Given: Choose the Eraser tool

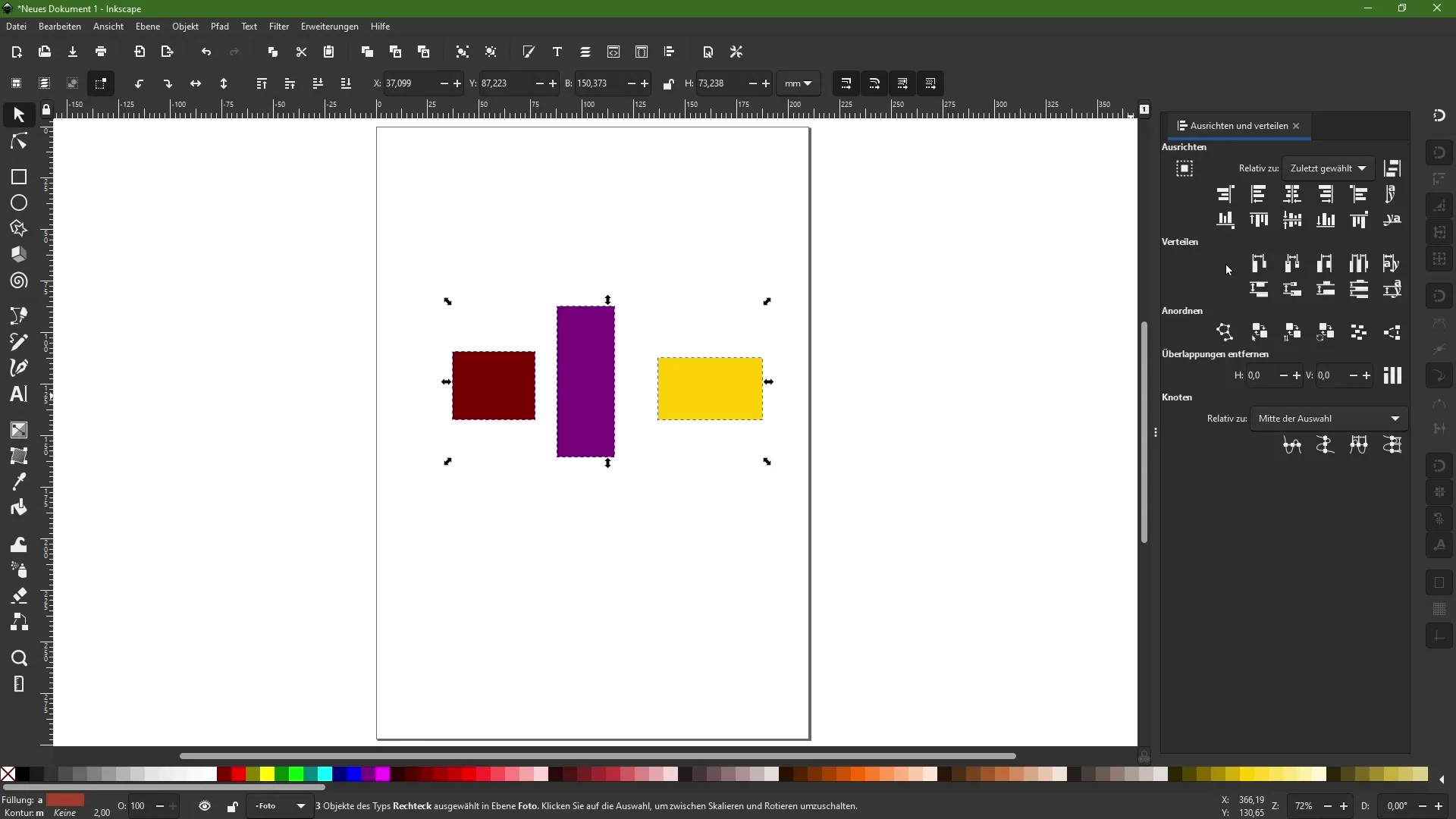Looking at the screenshot, I should tap(19, 596).
